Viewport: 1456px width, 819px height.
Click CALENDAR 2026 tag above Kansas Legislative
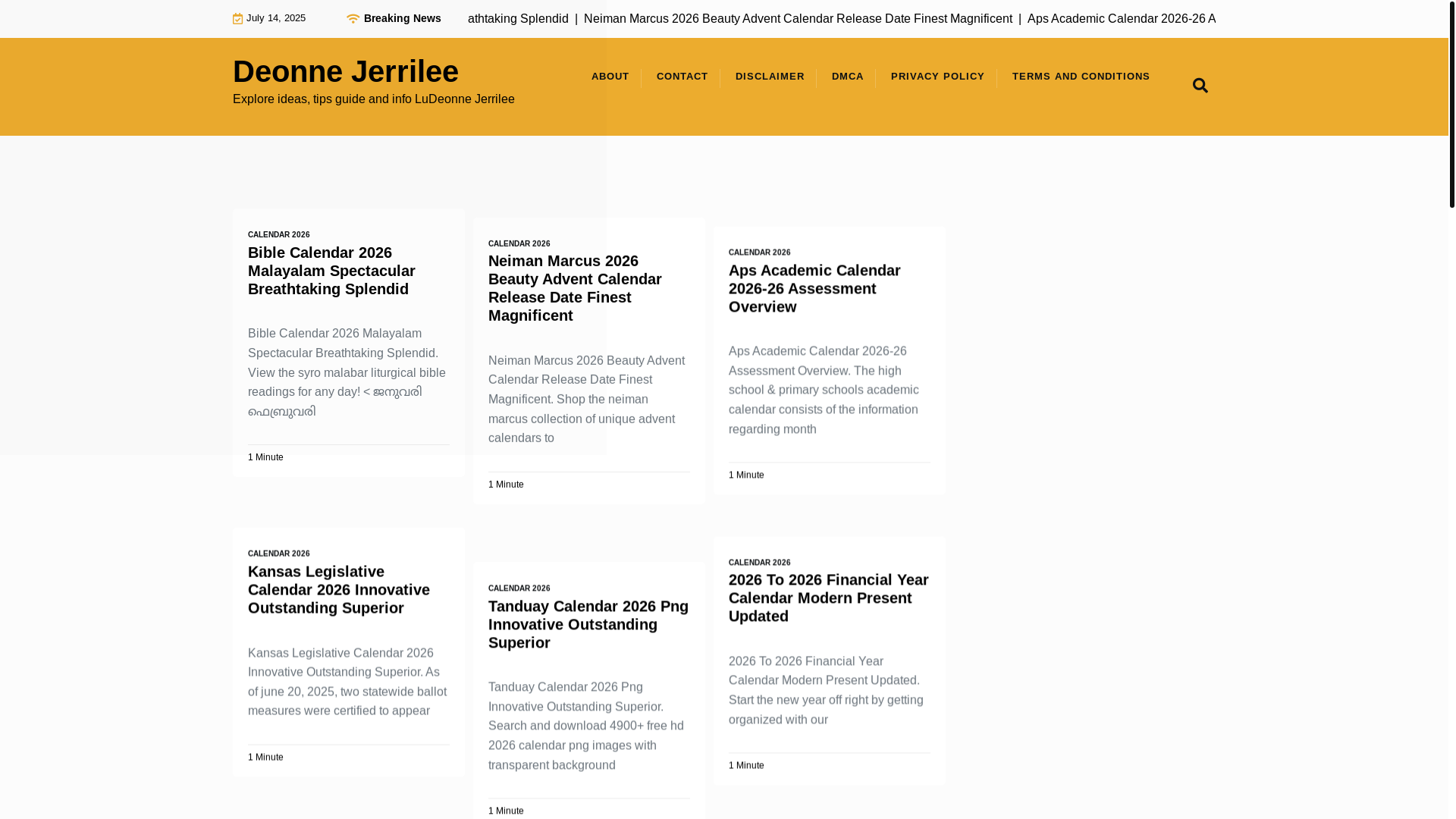point(279,554)
